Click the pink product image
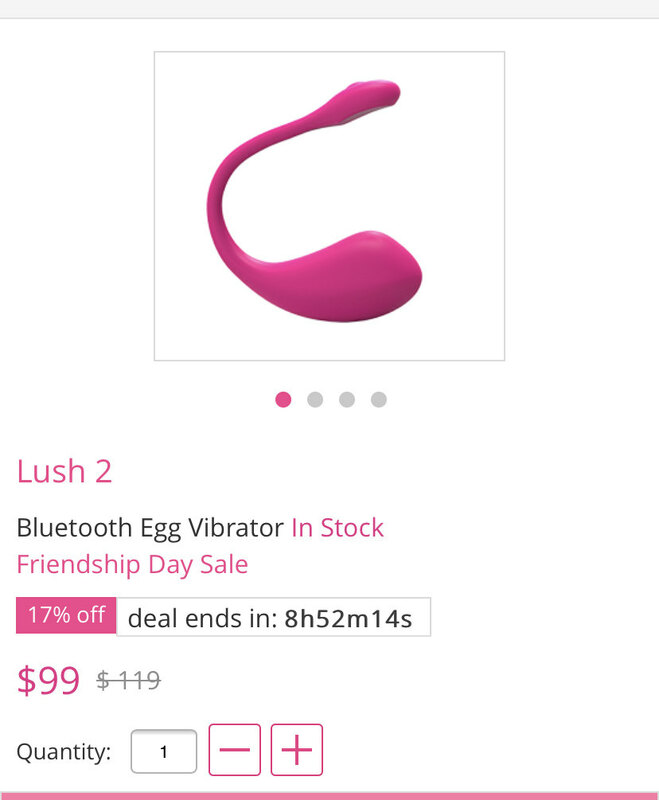 click(x=330, y=206)
